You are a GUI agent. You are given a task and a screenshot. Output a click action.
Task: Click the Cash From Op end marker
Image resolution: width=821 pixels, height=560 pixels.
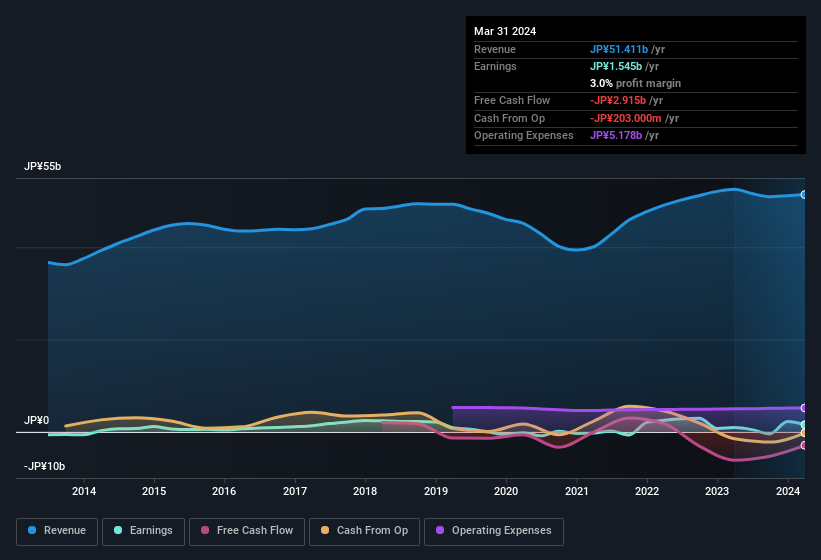(x=804, y=433)
